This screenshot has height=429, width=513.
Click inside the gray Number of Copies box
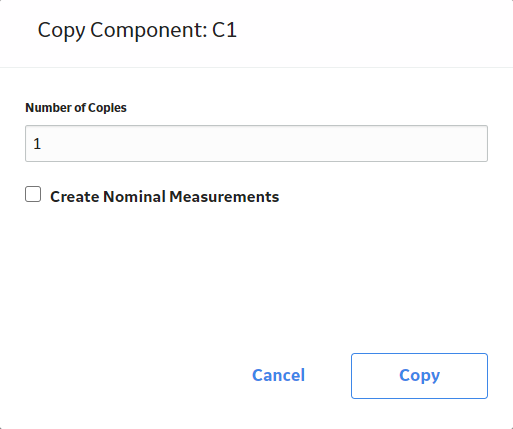point(256,144)
